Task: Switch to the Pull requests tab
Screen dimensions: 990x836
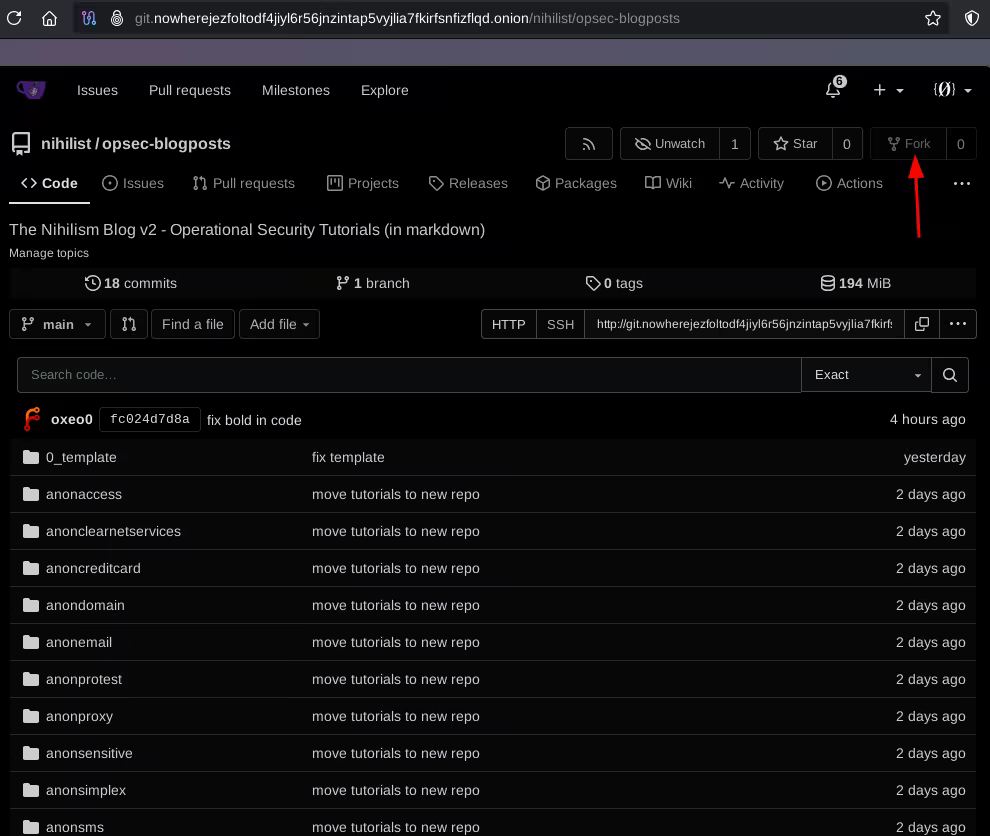Action: [x=244, y=183]
